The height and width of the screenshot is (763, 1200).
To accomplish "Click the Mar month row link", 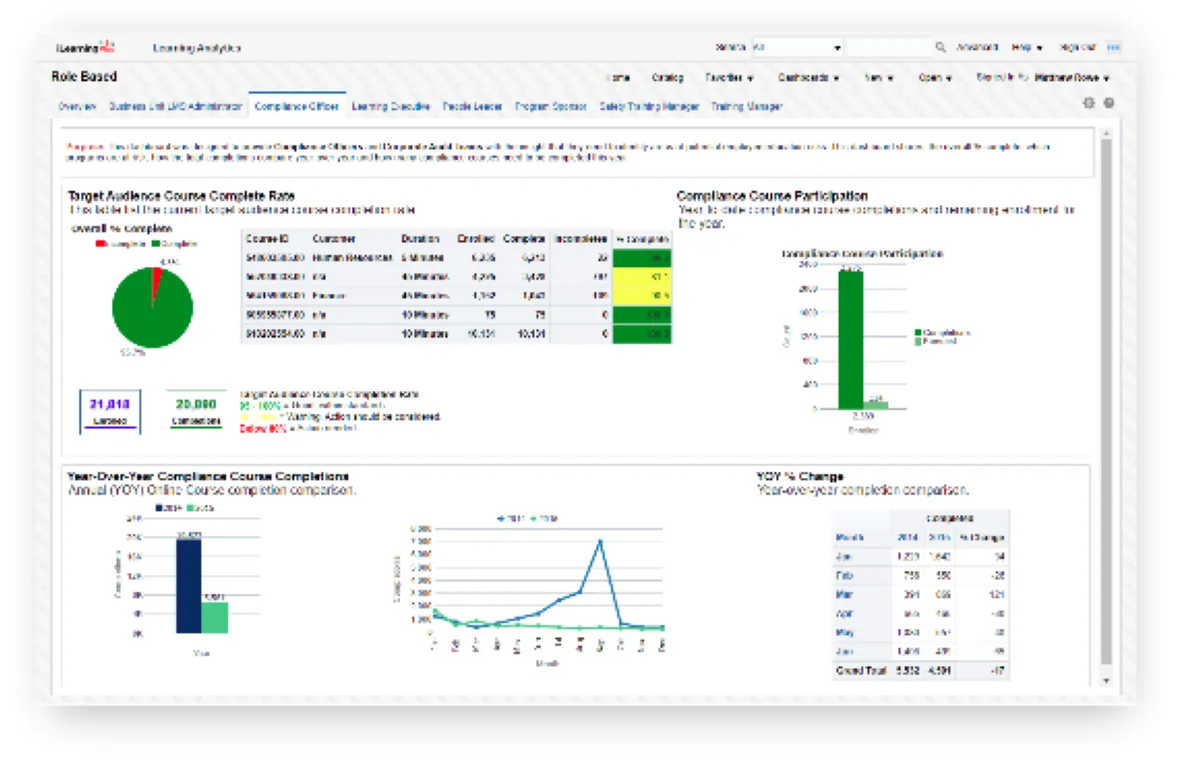I will [x=844, y=595].
